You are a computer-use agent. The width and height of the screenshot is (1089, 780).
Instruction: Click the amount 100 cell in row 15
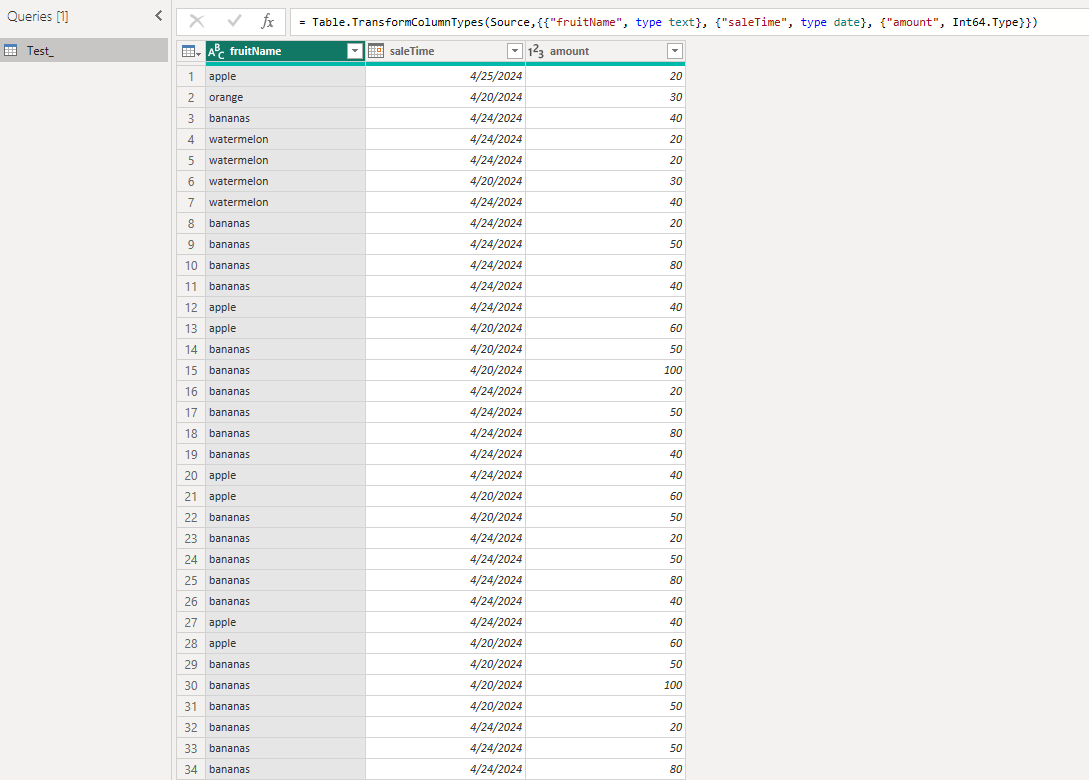pyautogui.click(x=606, y=370)
